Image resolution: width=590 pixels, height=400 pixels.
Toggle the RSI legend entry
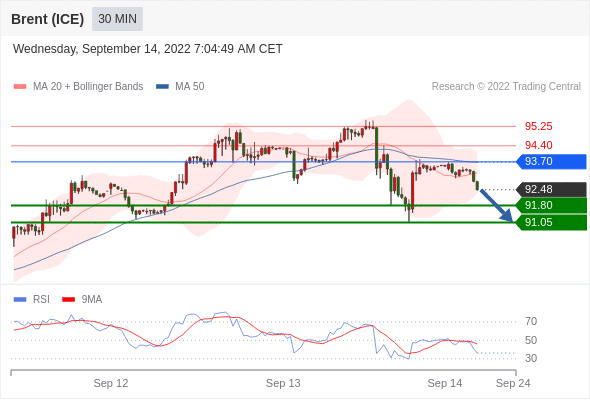[32, 300]
